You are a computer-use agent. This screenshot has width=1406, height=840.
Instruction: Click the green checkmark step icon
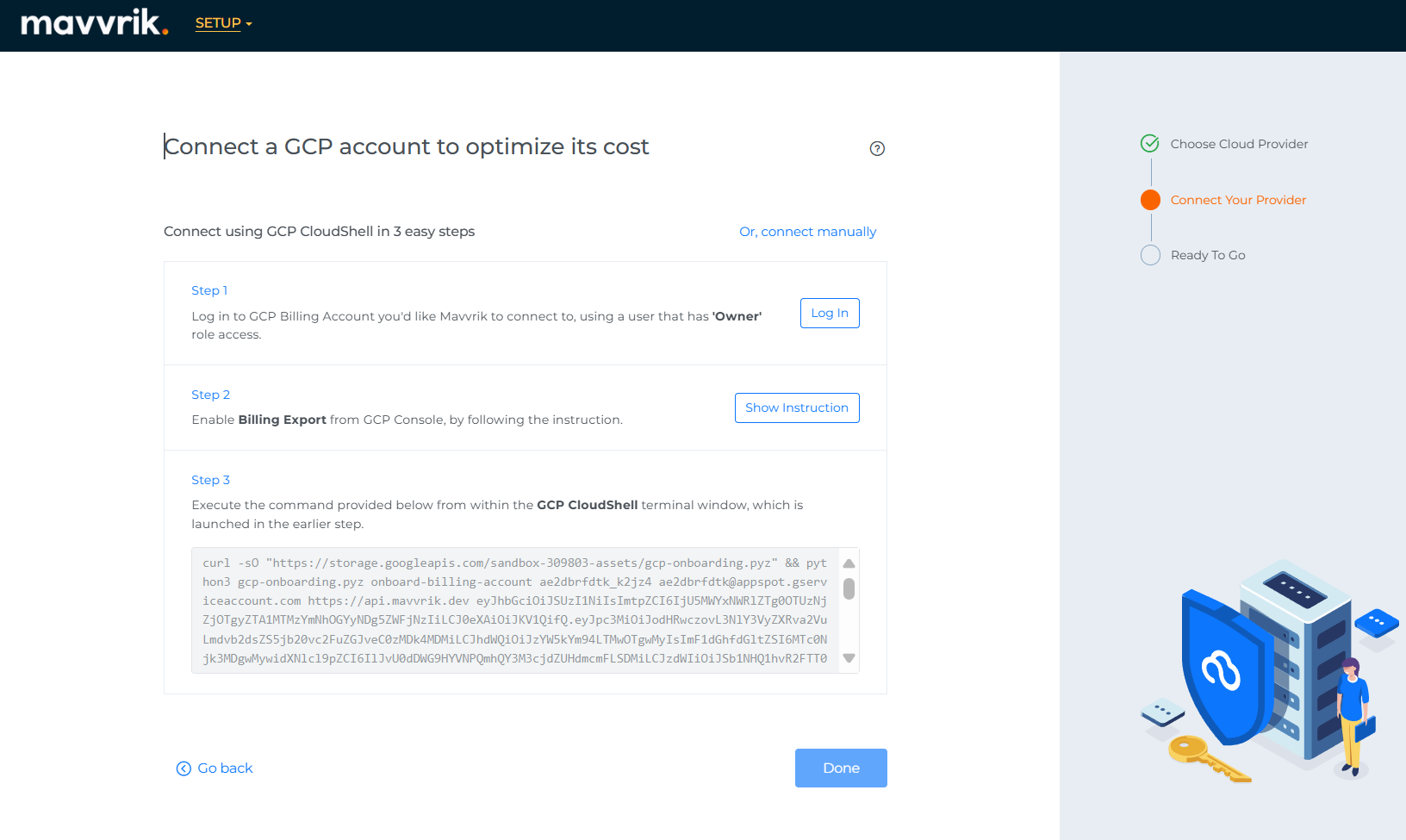tap(1150, 144)
